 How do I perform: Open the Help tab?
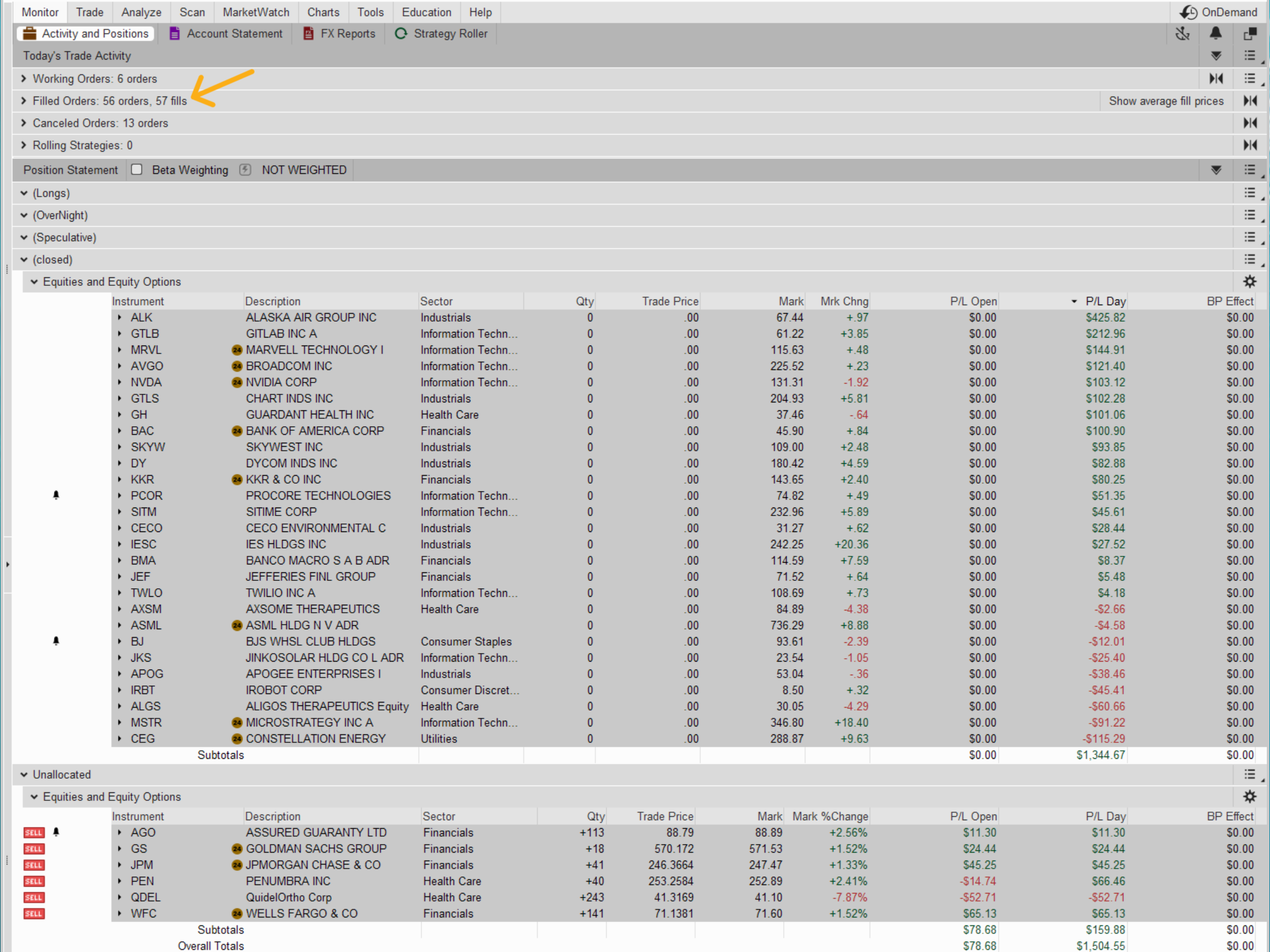point(480,12)
